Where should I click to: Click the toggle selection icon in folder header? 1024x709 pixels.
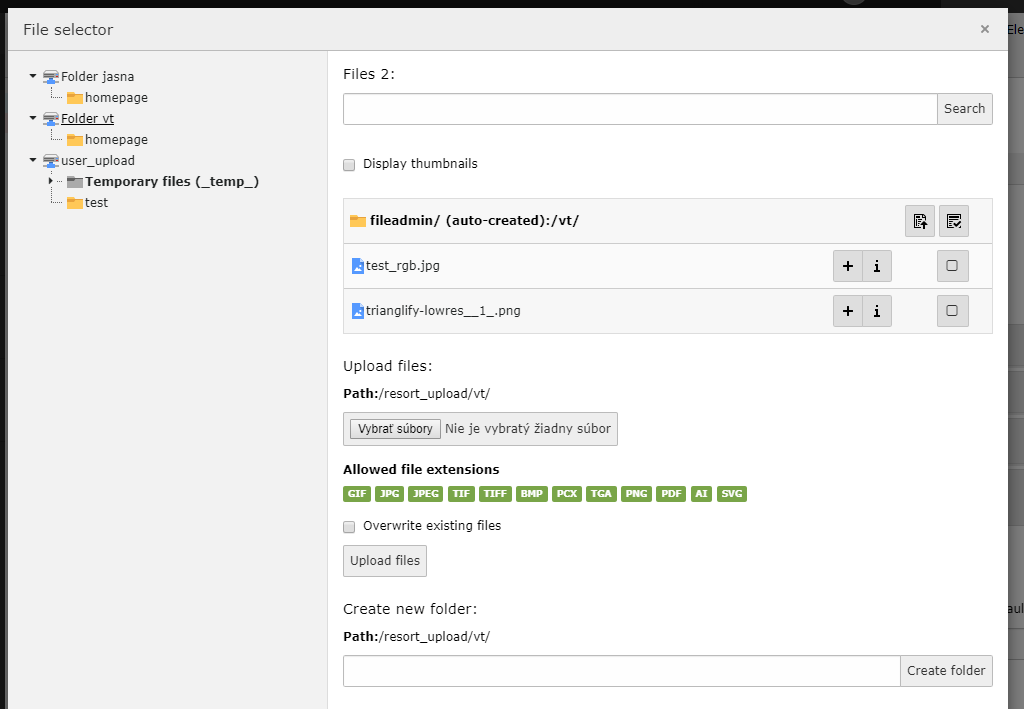click(953, 221)
